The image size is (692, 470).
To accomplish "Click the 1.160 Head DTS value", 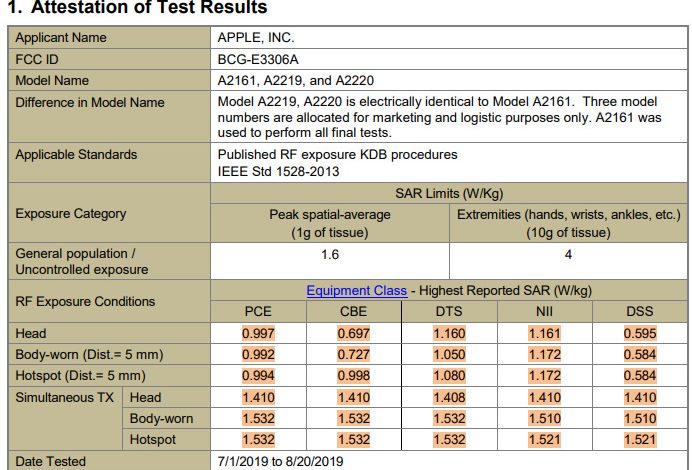I will pyautogui.click(x=449, y=333).
